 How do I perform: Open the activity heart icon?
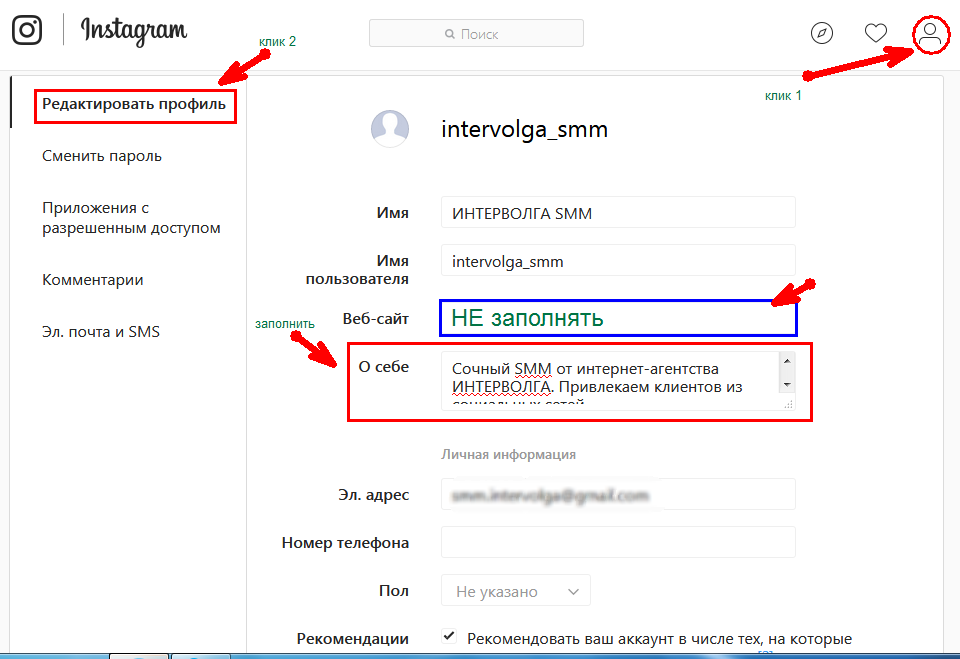(x=876, y=33)
